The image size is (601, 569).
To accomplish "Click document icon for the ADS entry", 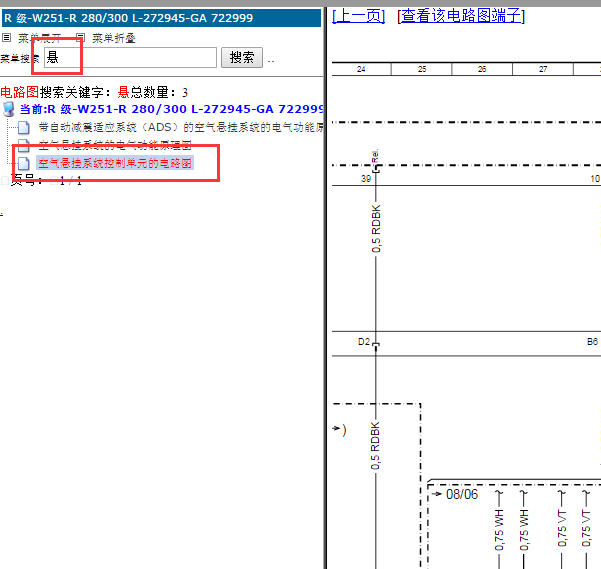I will point(24,127).
